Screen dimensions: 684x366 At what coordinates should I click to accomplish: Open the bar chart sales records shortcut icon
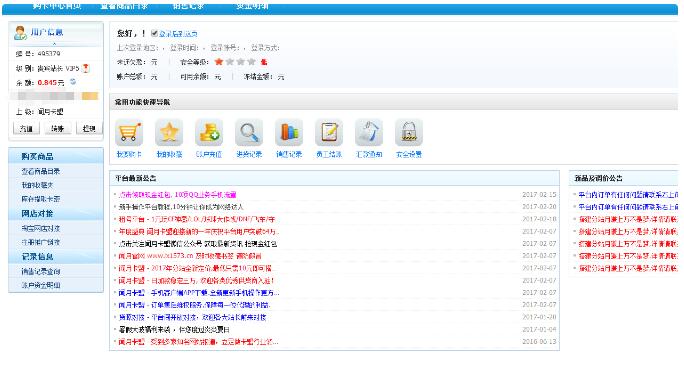[289, 133]
